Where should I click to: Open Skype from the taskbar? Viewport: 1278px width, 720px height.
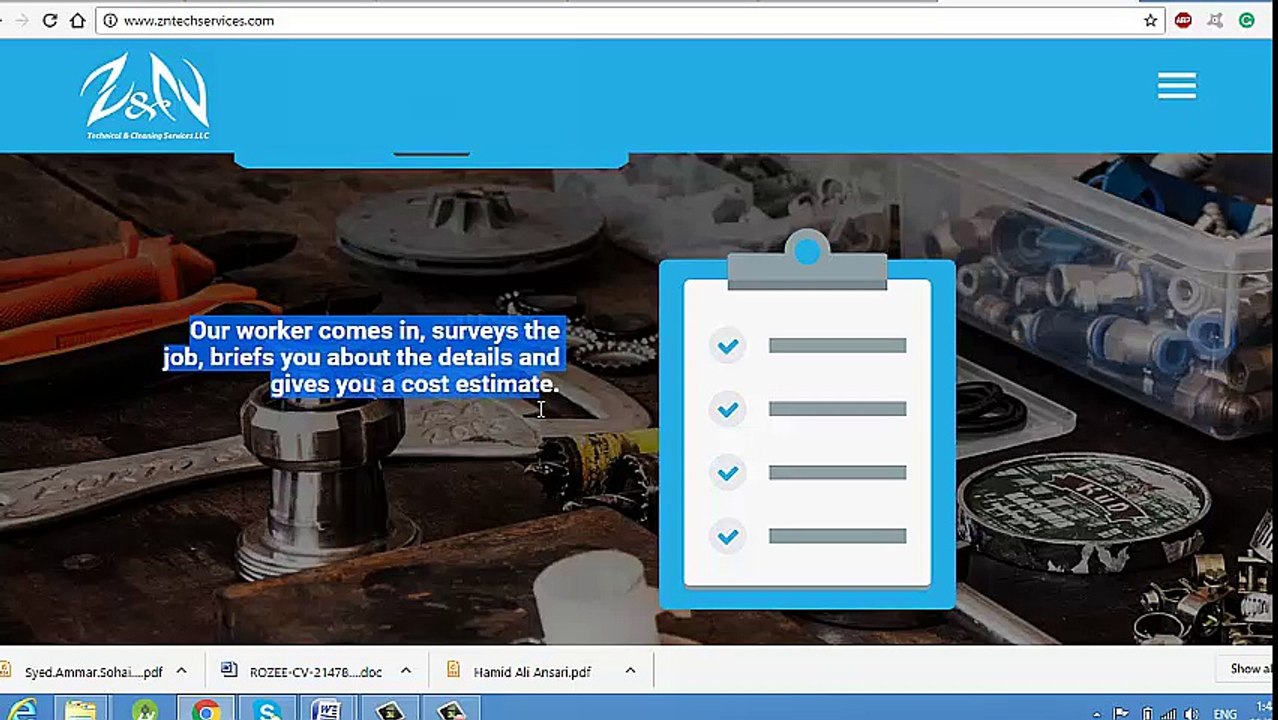pyautogui.click(x=268, y=710)
